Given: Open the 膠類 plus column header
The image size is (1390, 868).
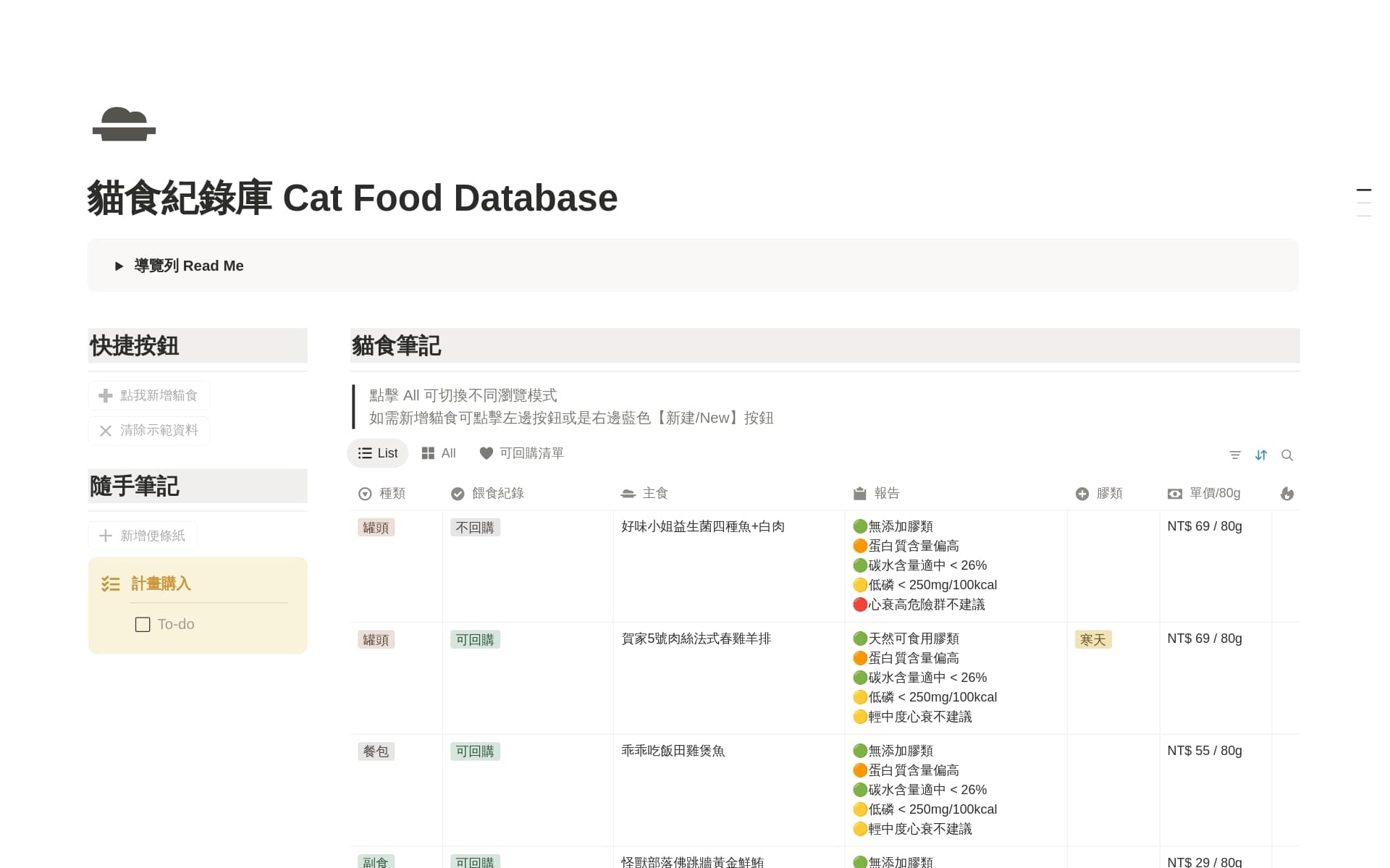Looking at the screenshot, I should coord(1098,494).
